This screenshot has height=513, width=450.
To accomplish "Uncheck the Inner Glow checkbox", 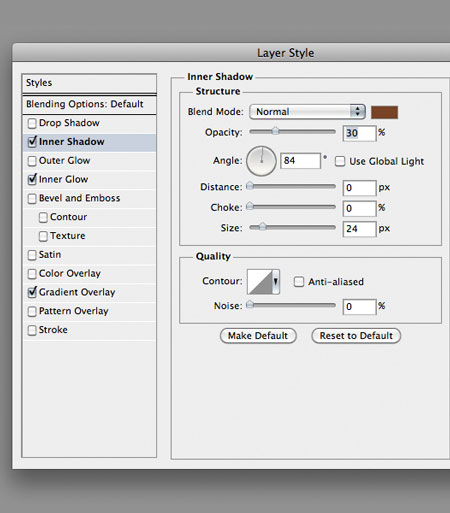I will (32, 180).
